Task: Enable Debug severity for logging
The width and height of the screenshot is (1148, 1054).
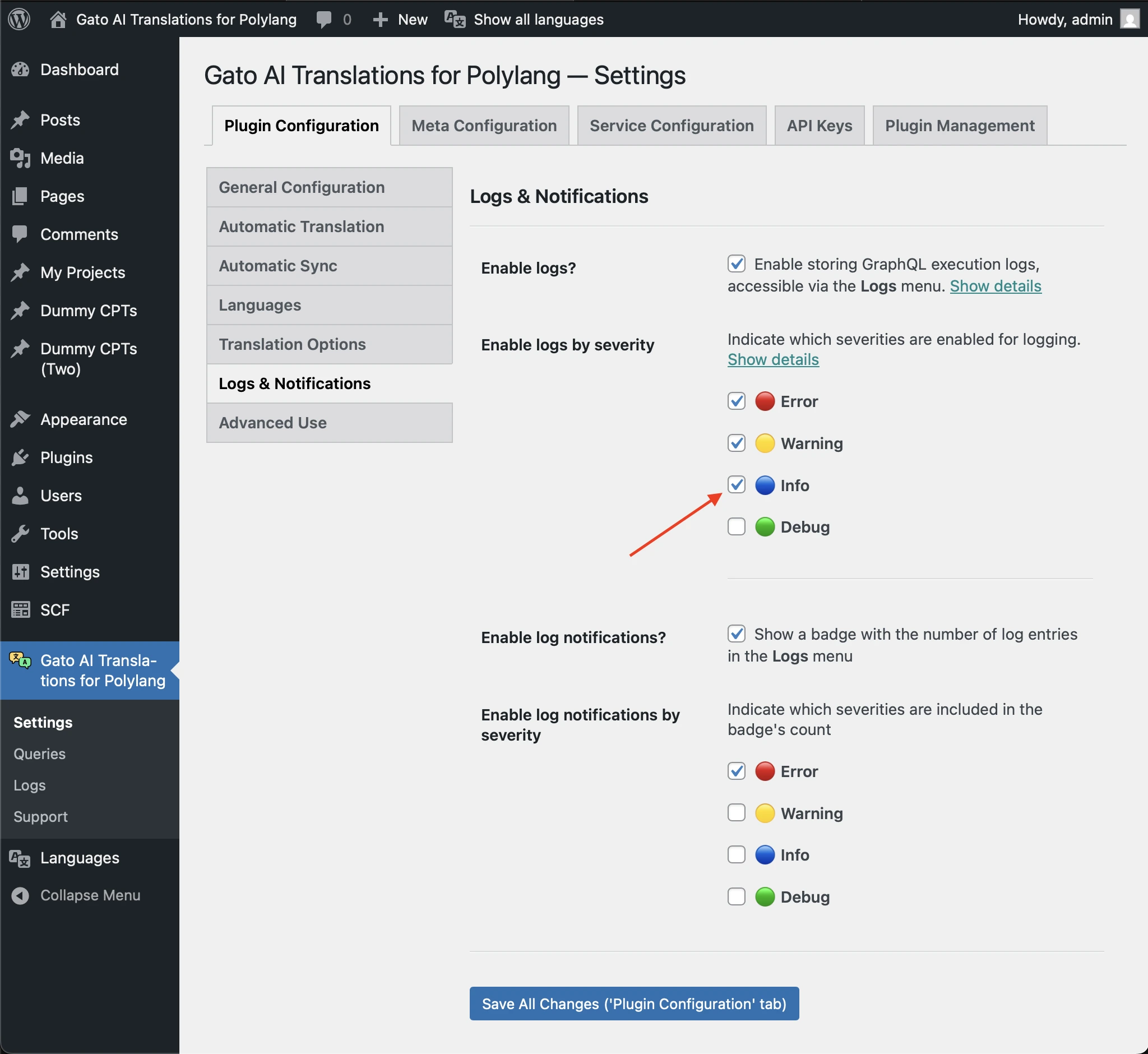Action: tap(736, 526)
